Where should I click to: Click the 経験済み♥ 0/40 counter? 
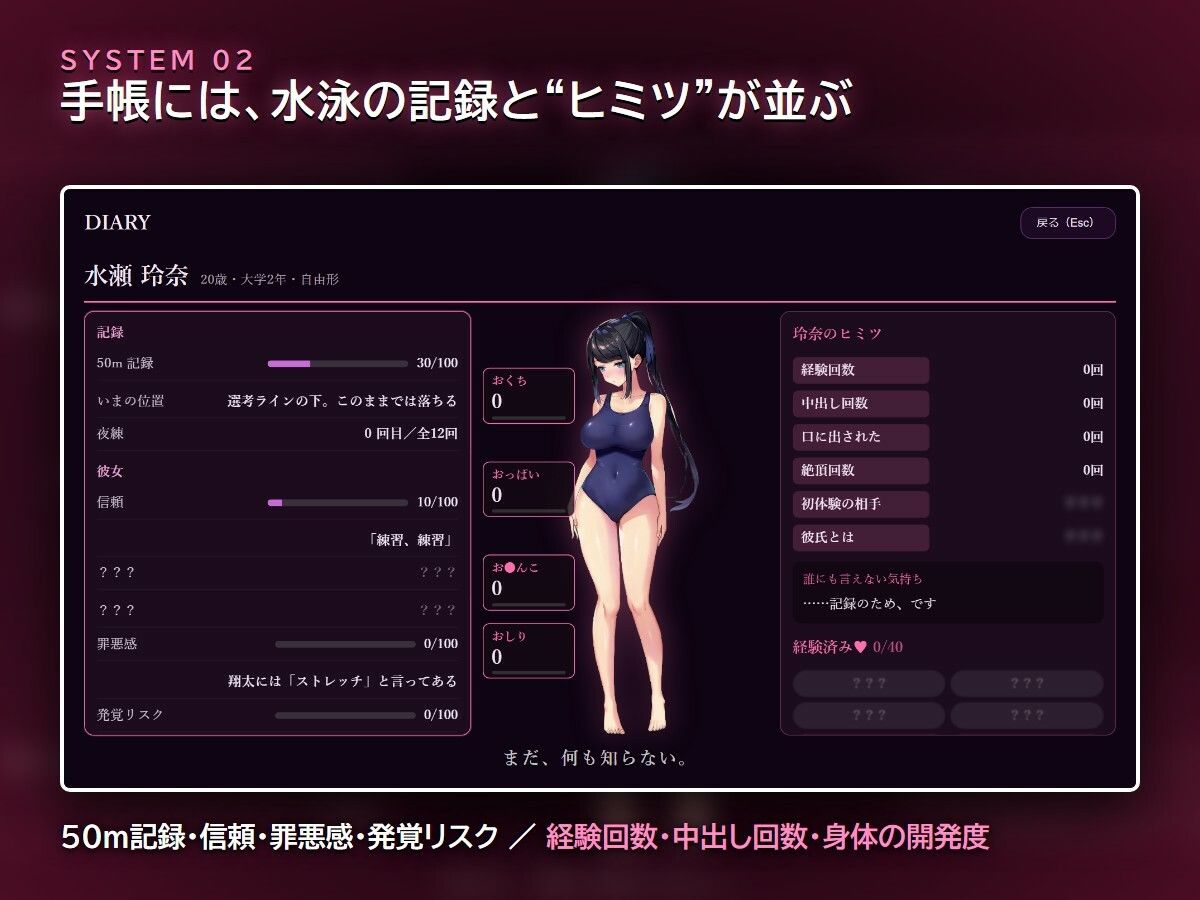[x=848, y=647]
